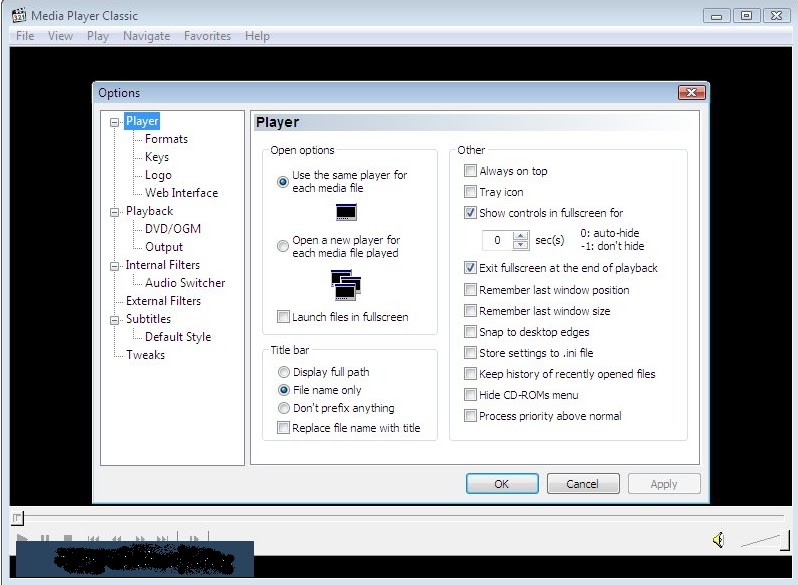Maximize the Media Player Classic window
The width and height of the screenshot is (798, 585).
pyautogui.click(x=746, y=16)
